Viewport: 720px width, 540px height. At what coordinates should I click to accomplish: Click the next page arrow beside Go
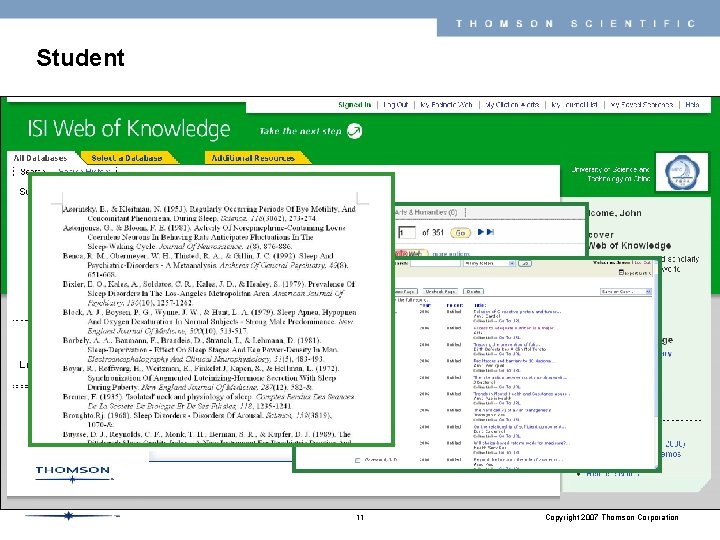(480, 232)
